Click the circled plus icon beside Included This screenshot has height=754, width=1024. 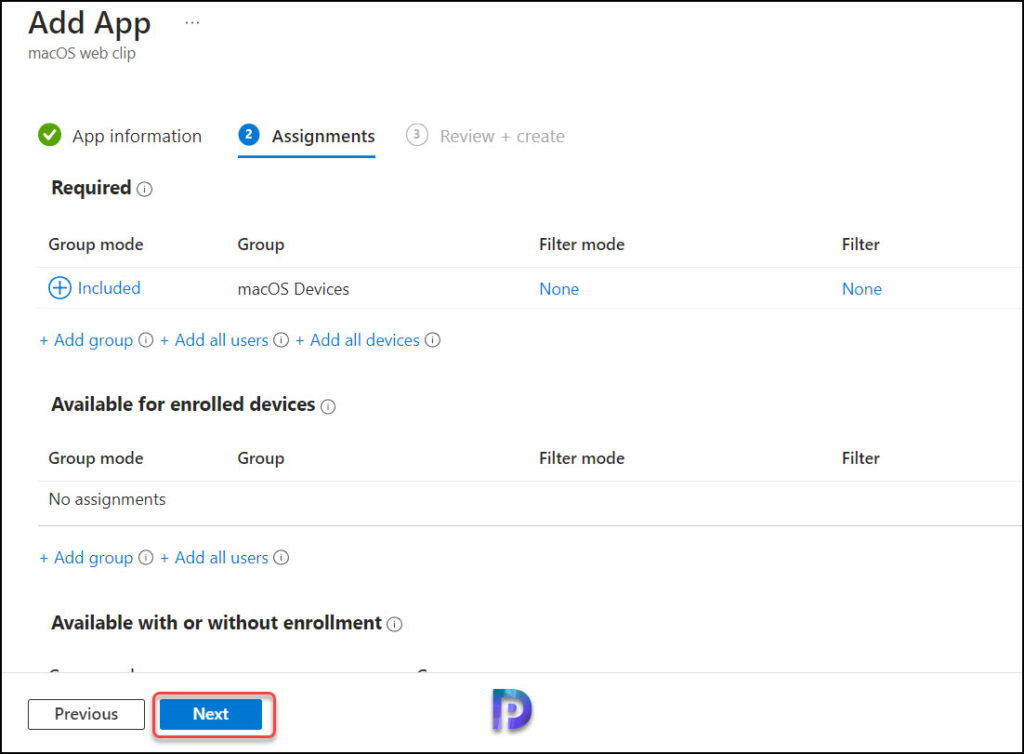tap(59, 288)
